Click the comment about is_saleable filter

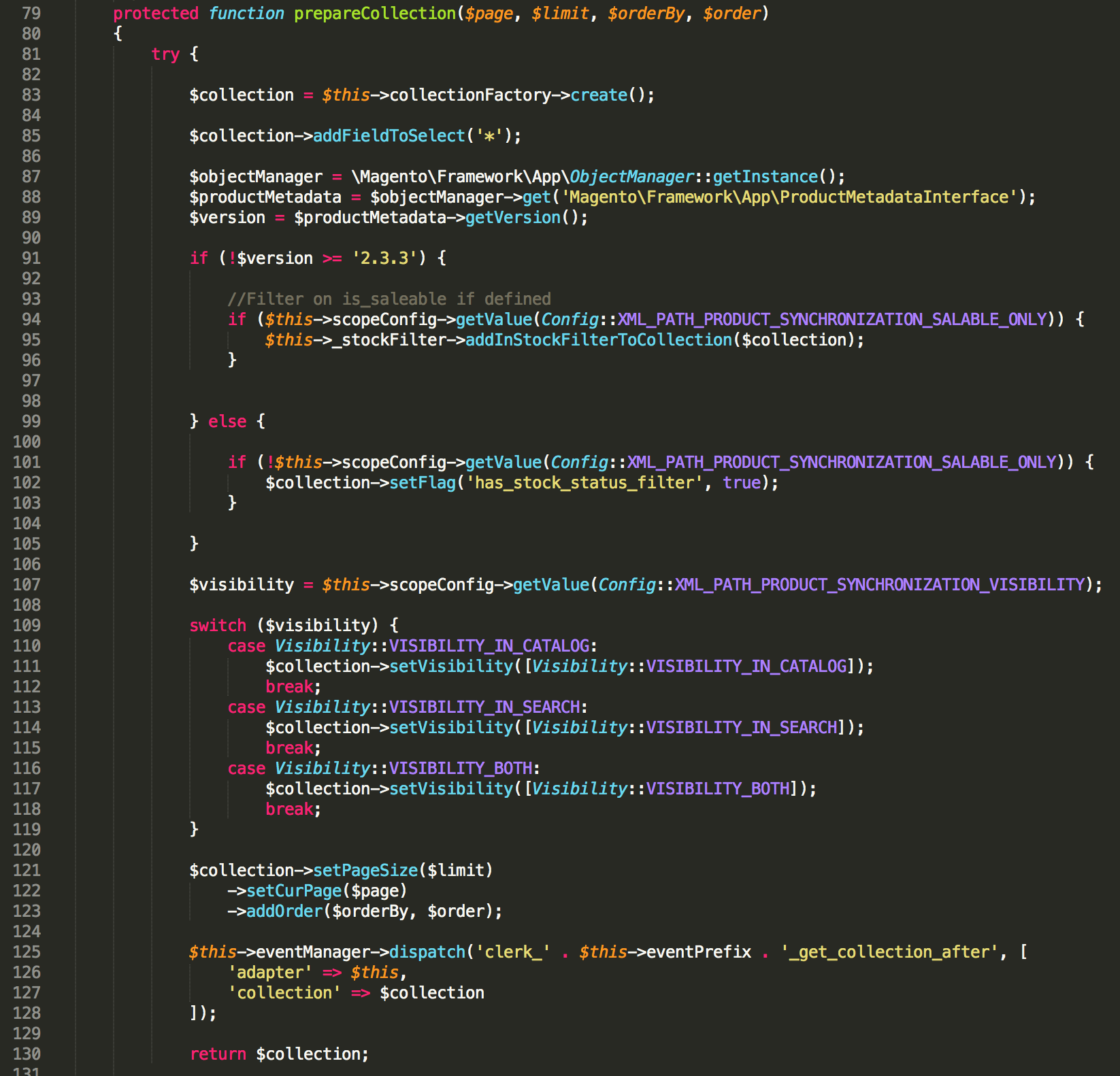(389, 299)
